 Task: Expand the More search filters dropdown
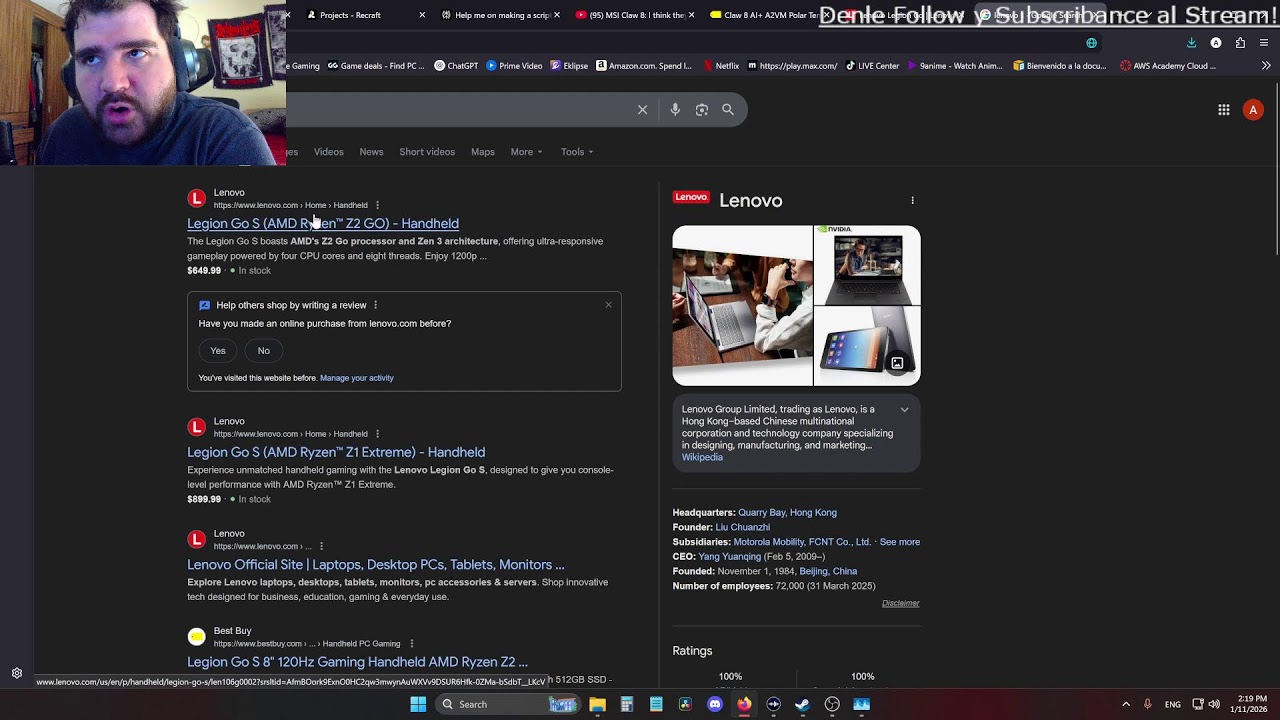tap(526, 152)
